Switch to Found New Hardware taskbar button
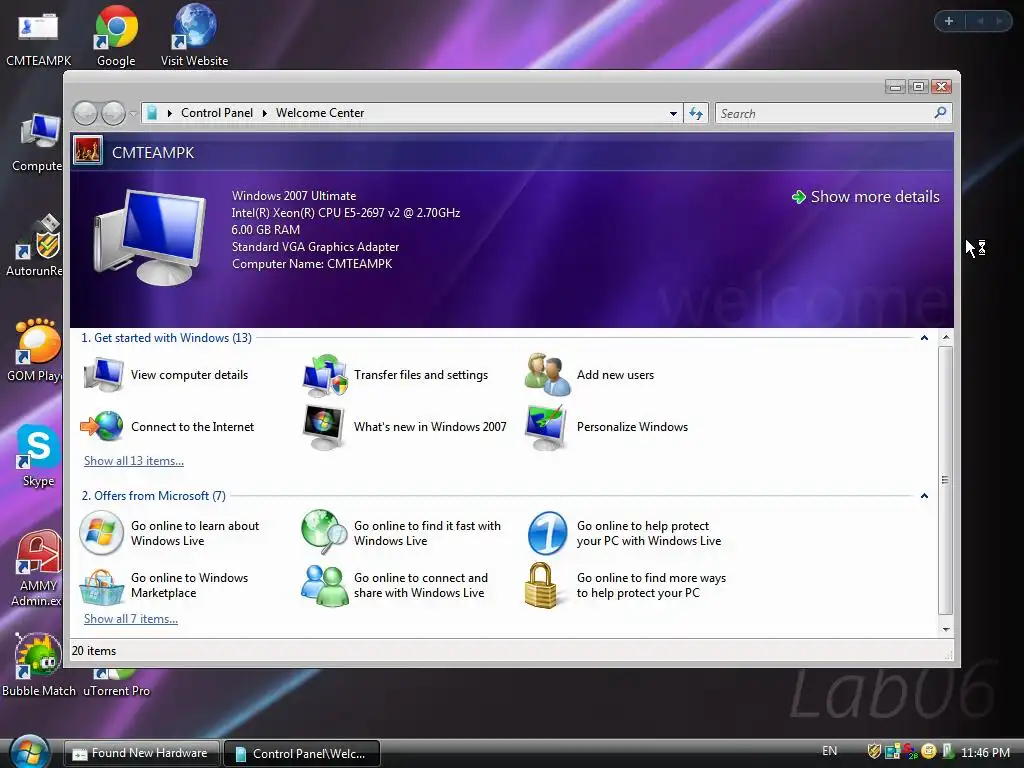The width and height of the screenshot is (1024, 768). click(x=140, y=753)
